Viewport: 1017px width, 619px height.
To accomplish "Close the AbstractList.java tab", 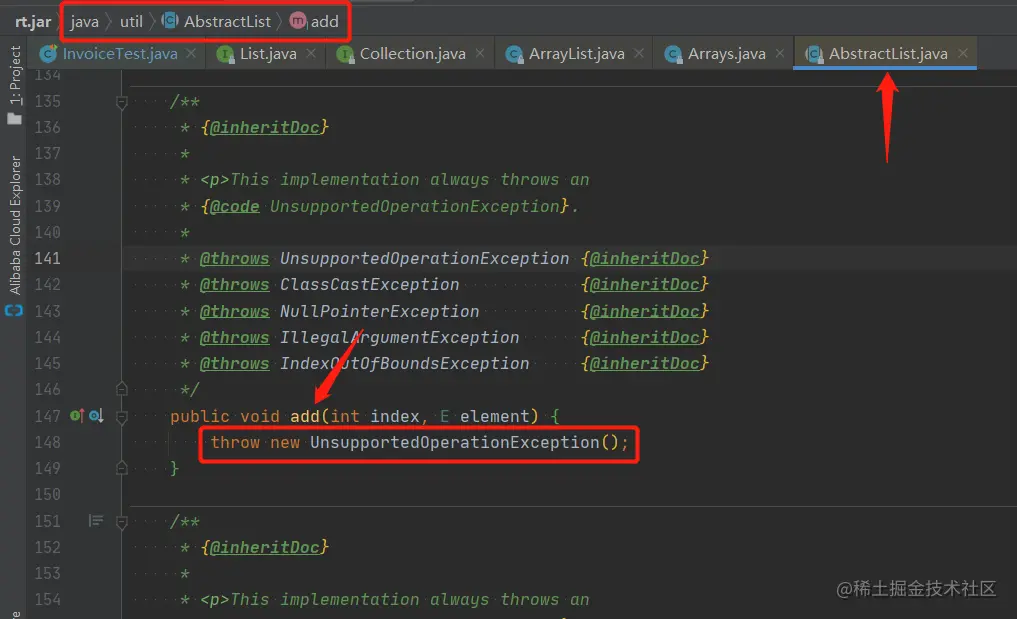I will pyautogui.click(x=963, y=53).
